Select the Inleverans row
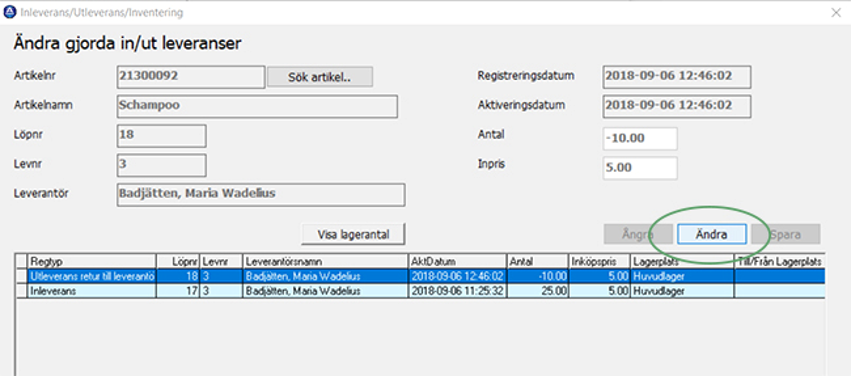851x376 pixels. [421, 291]
